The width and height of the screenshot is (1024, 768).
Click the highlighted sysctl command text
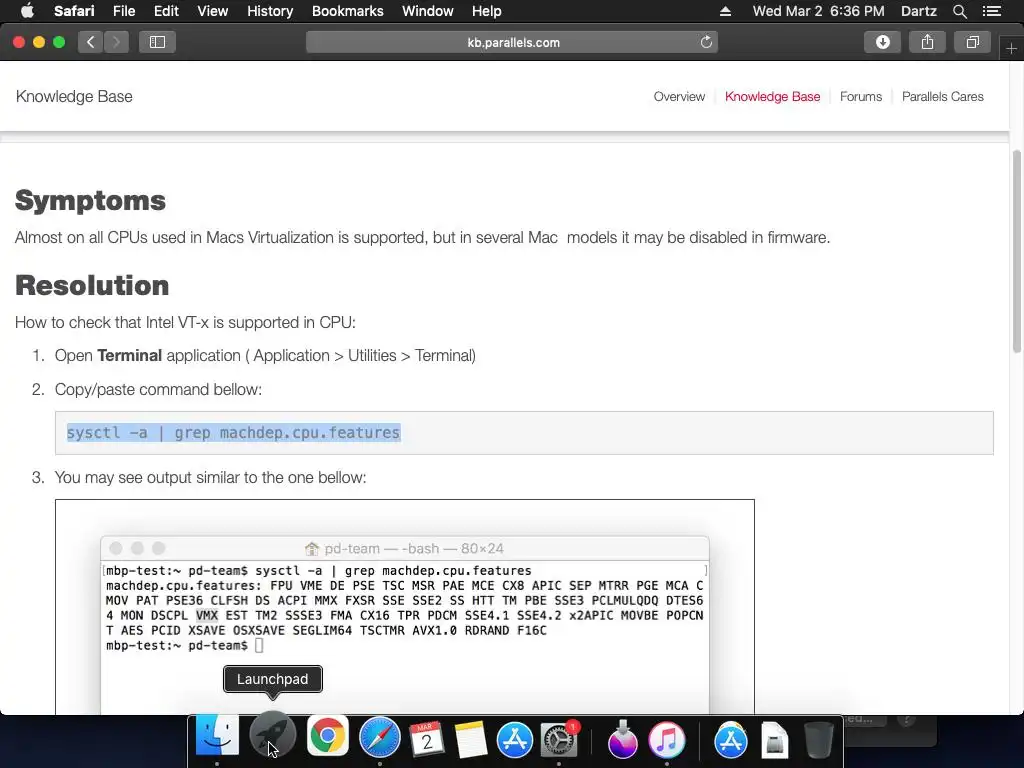tap(233, 432)
